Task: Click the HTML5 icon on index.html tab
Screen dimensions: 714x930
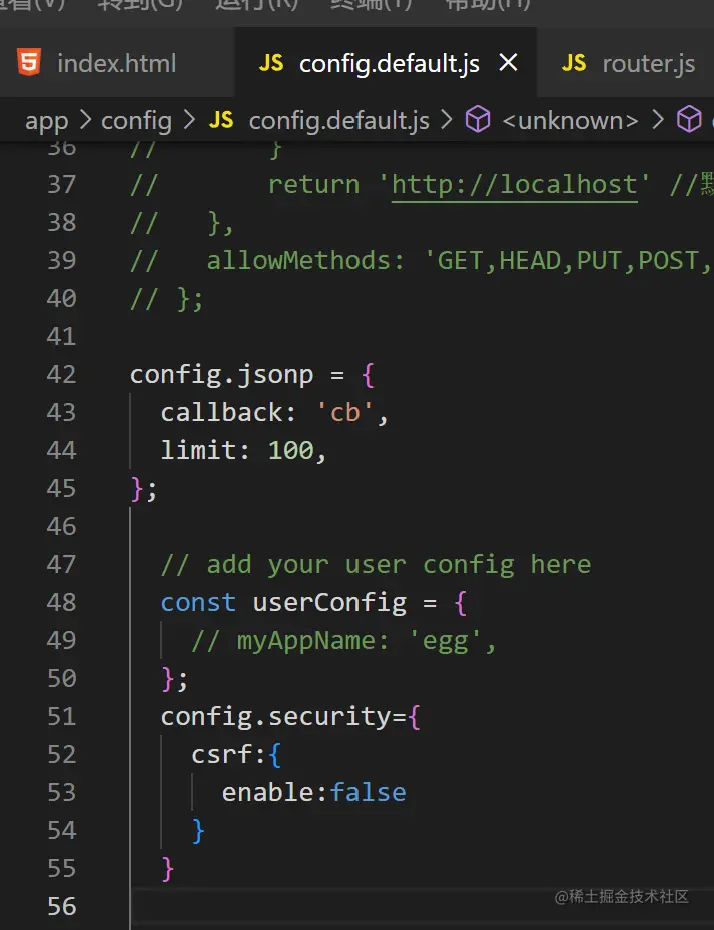Action: tap(29, 62)
